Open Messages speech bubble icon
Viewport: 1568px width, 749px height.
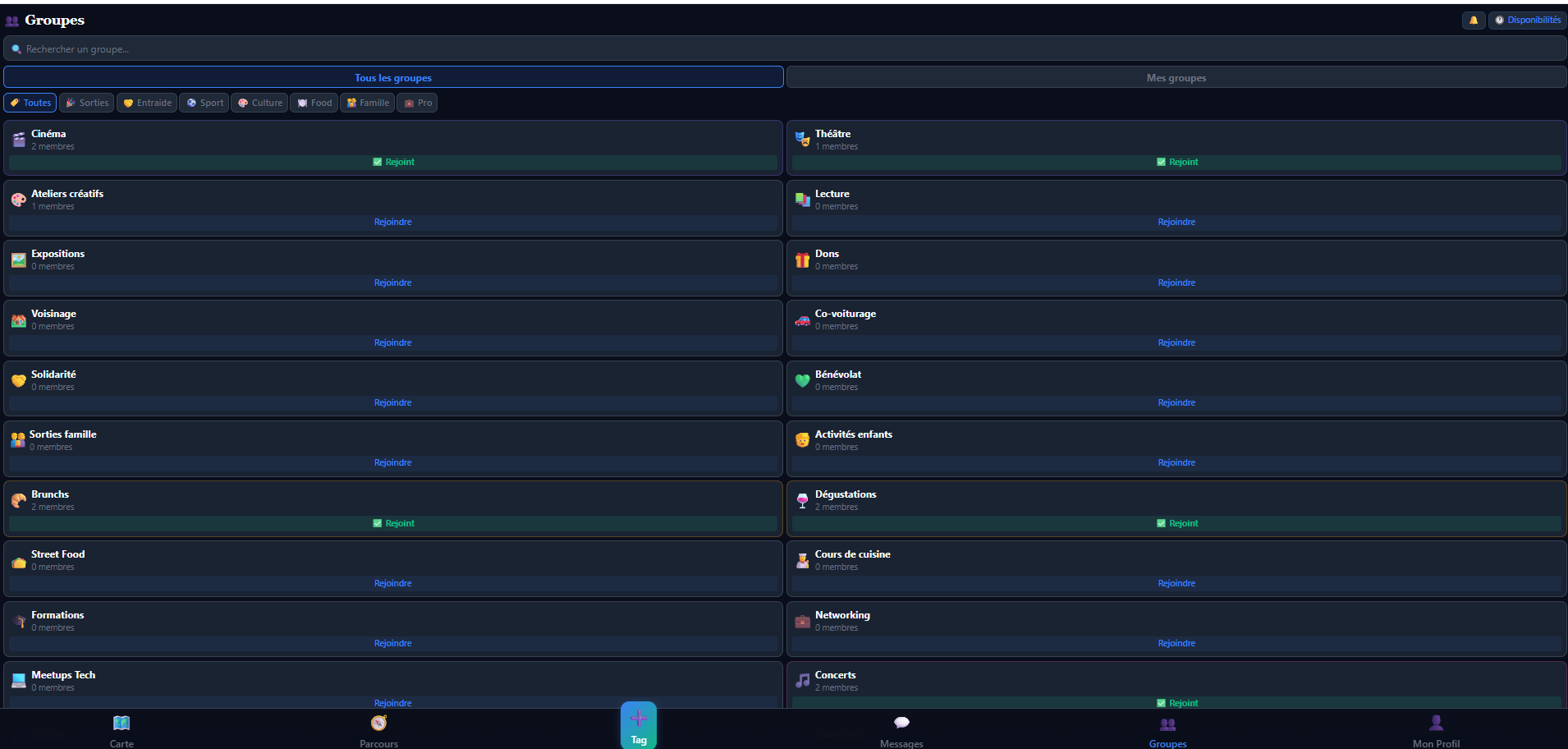coord(901,724)
